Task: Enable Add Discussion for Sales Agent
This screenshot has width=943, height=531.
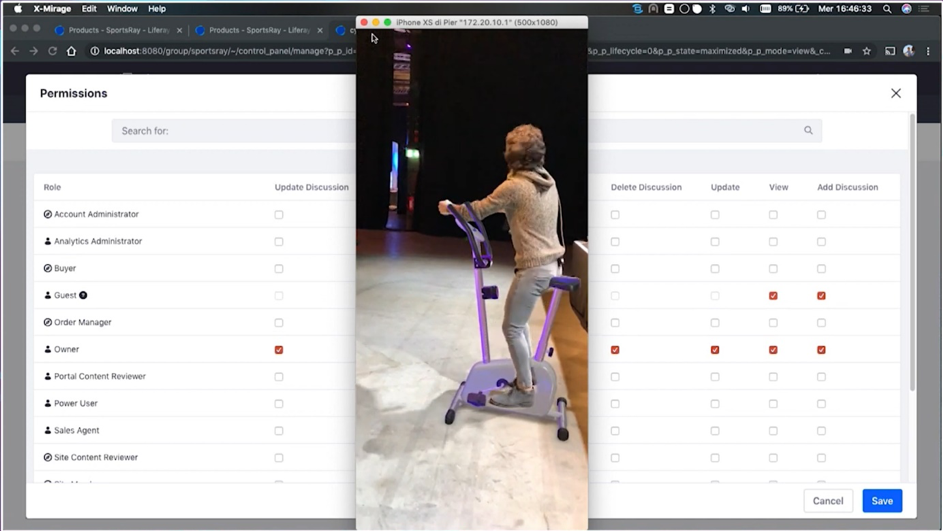Action: coord(822,431)
